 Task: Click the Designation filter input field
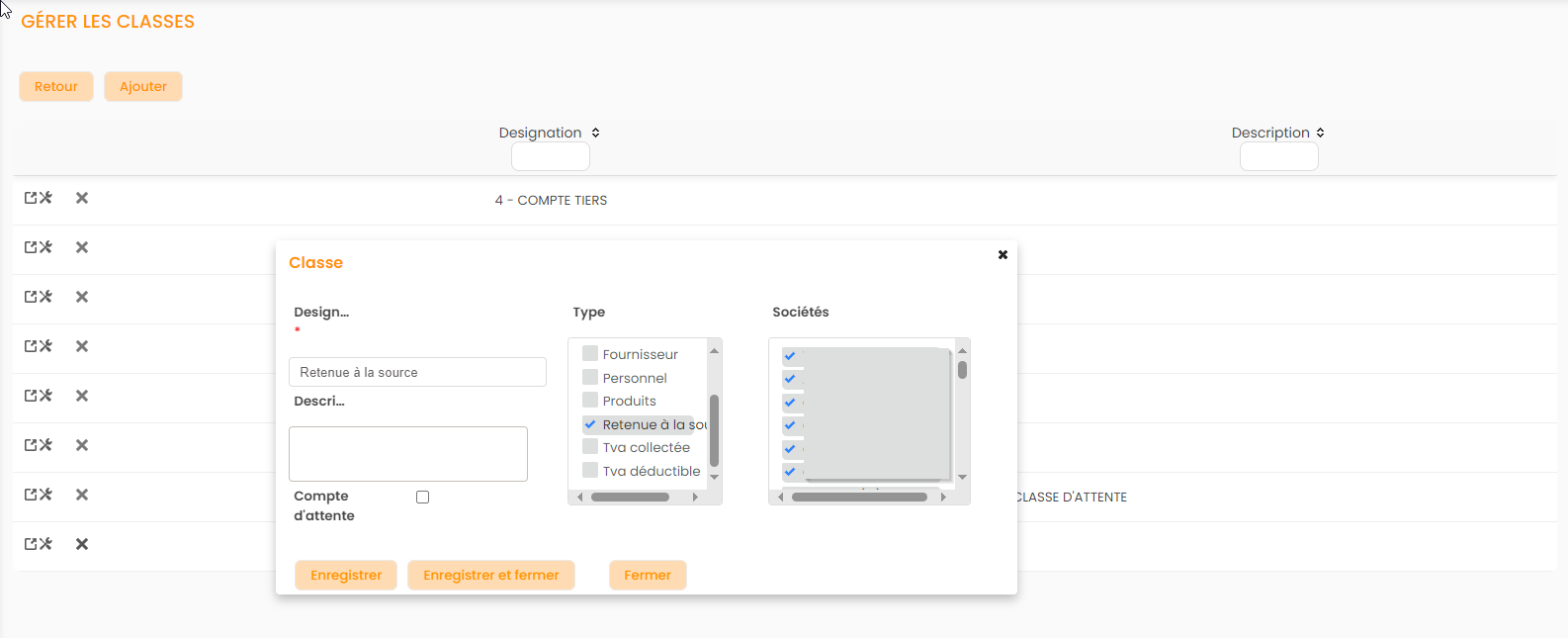pos(550,156)
